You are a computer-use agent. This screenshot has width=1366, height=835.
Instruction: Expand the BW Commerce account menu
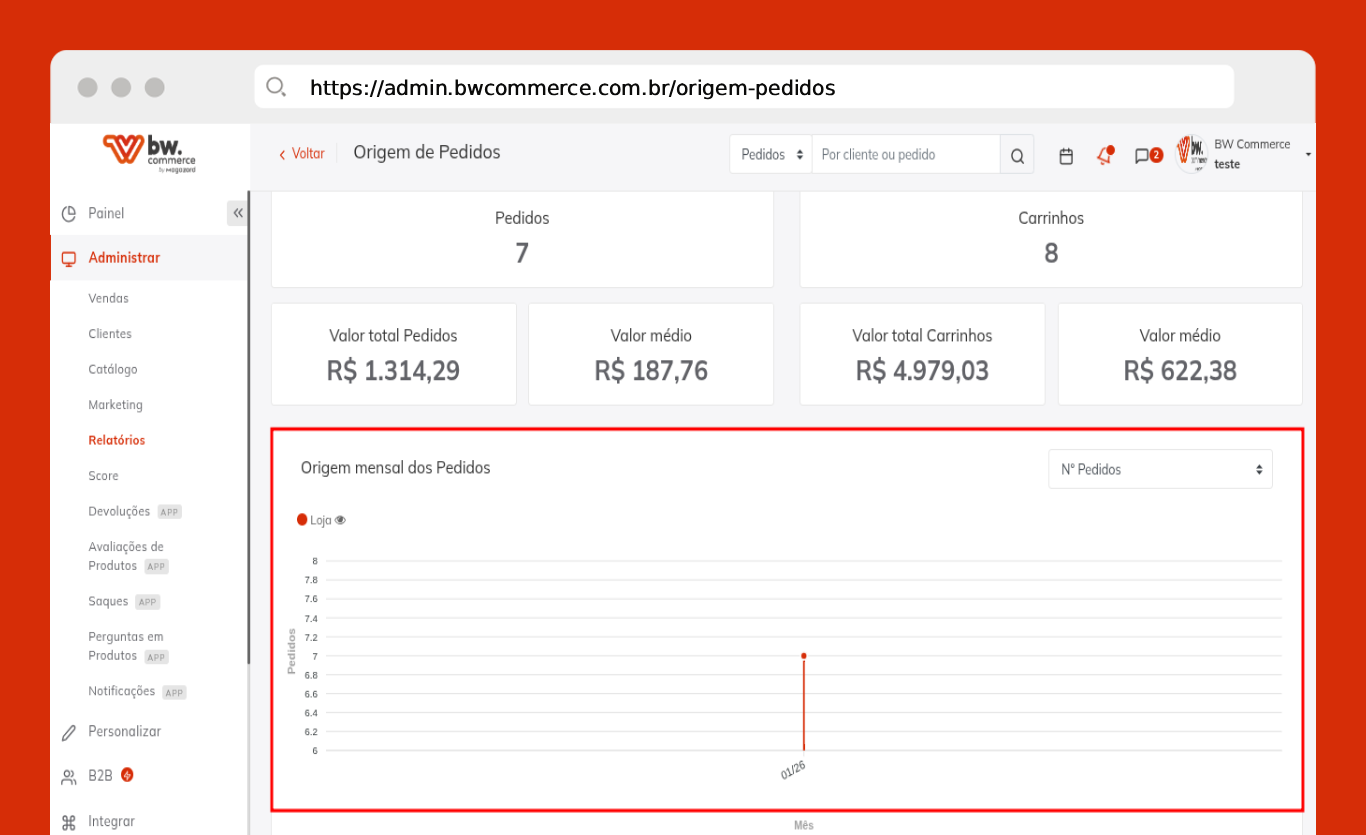pos(1308,155)
